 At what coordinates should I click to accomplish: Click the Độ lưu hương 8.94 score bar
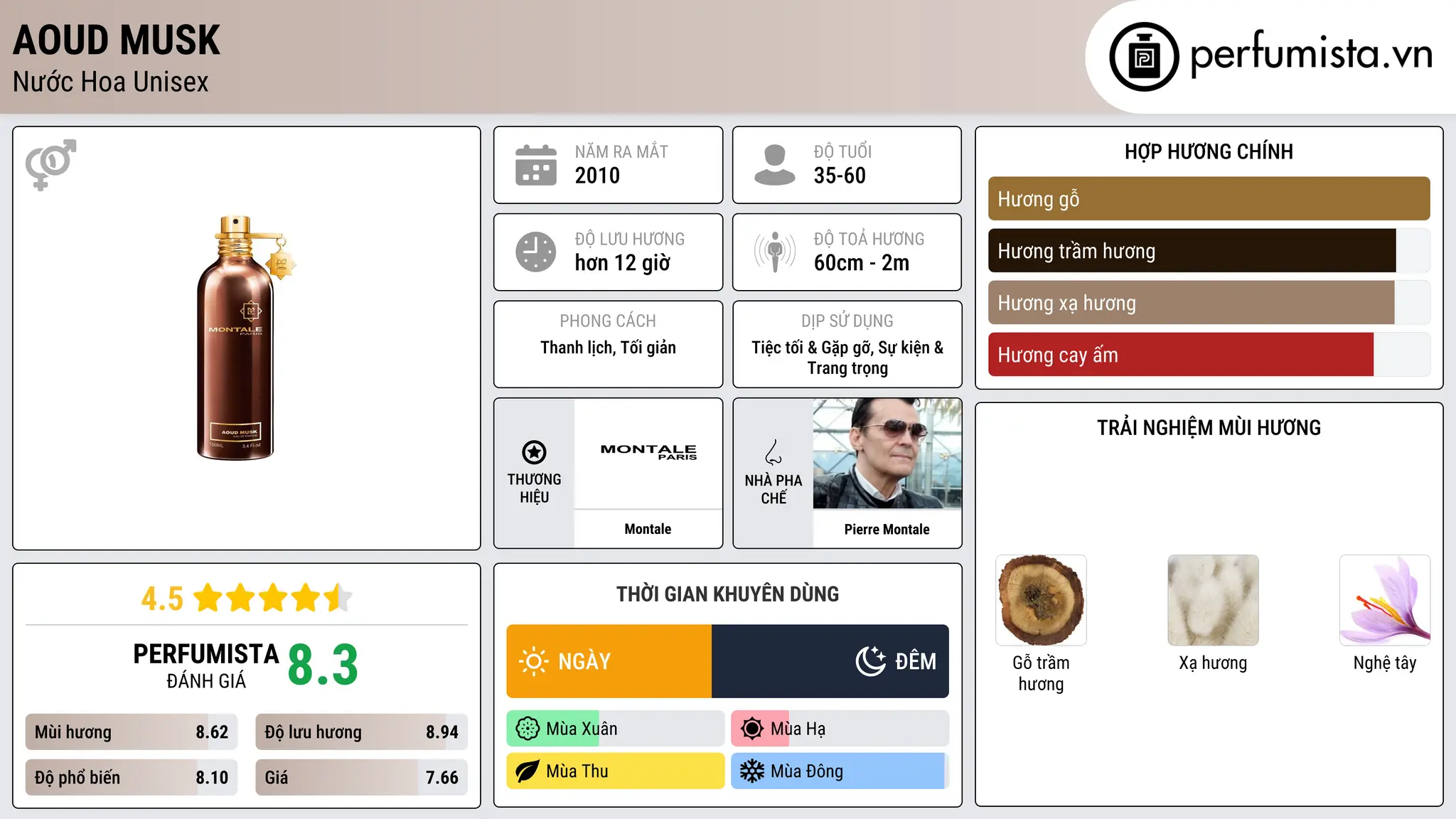pyautogui.click(x=362, y=732)
